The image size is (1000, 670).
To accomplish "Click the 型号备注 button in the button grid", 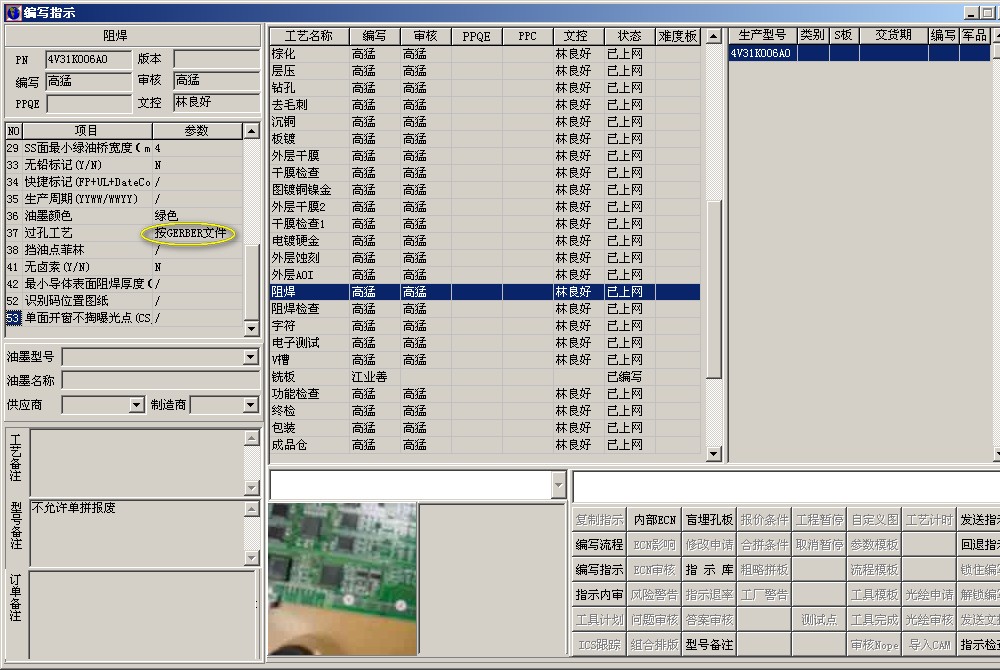I will tap(709, 645).
